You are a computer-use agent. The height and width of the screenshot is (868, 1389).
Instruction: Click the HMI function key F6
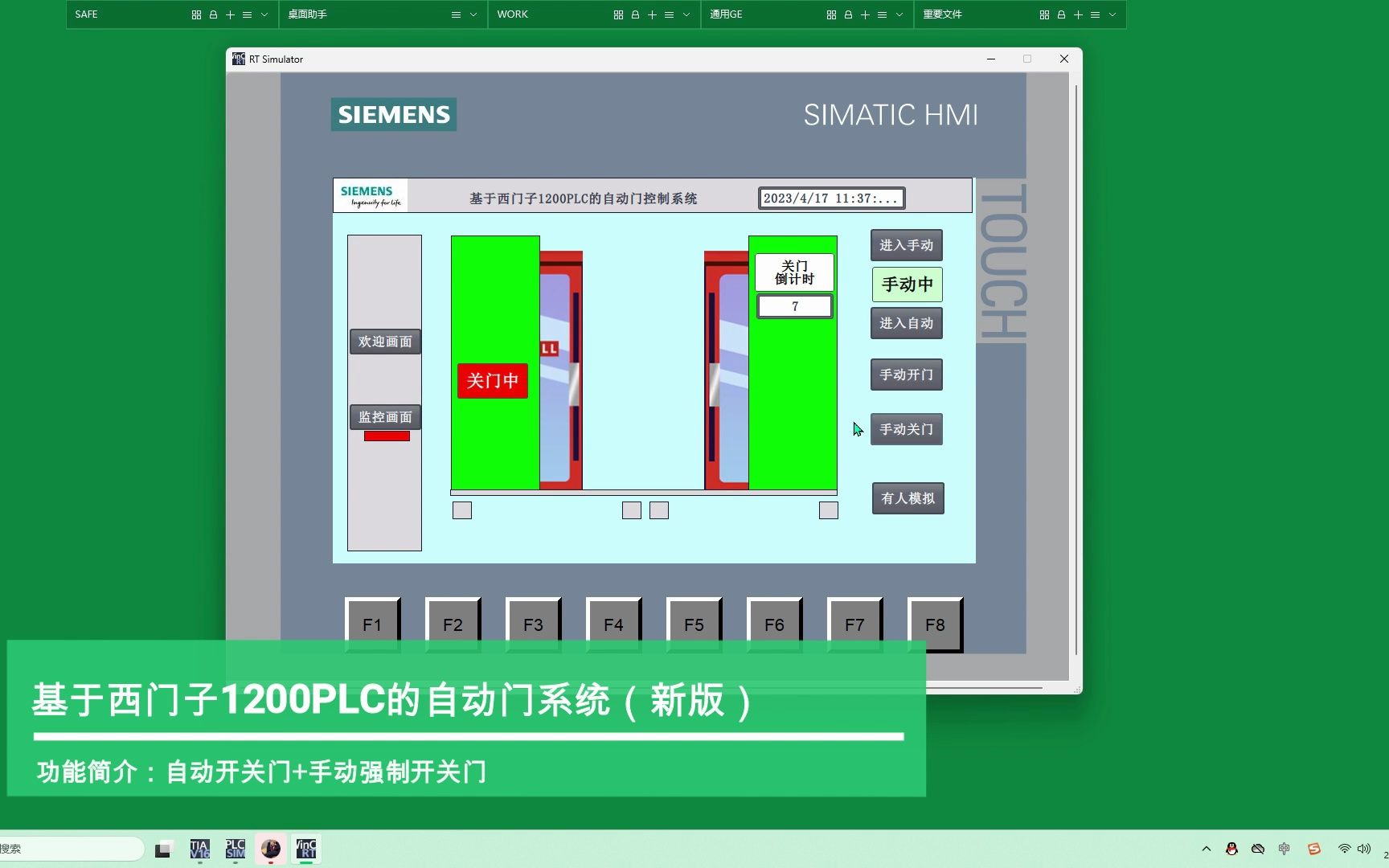774,624
